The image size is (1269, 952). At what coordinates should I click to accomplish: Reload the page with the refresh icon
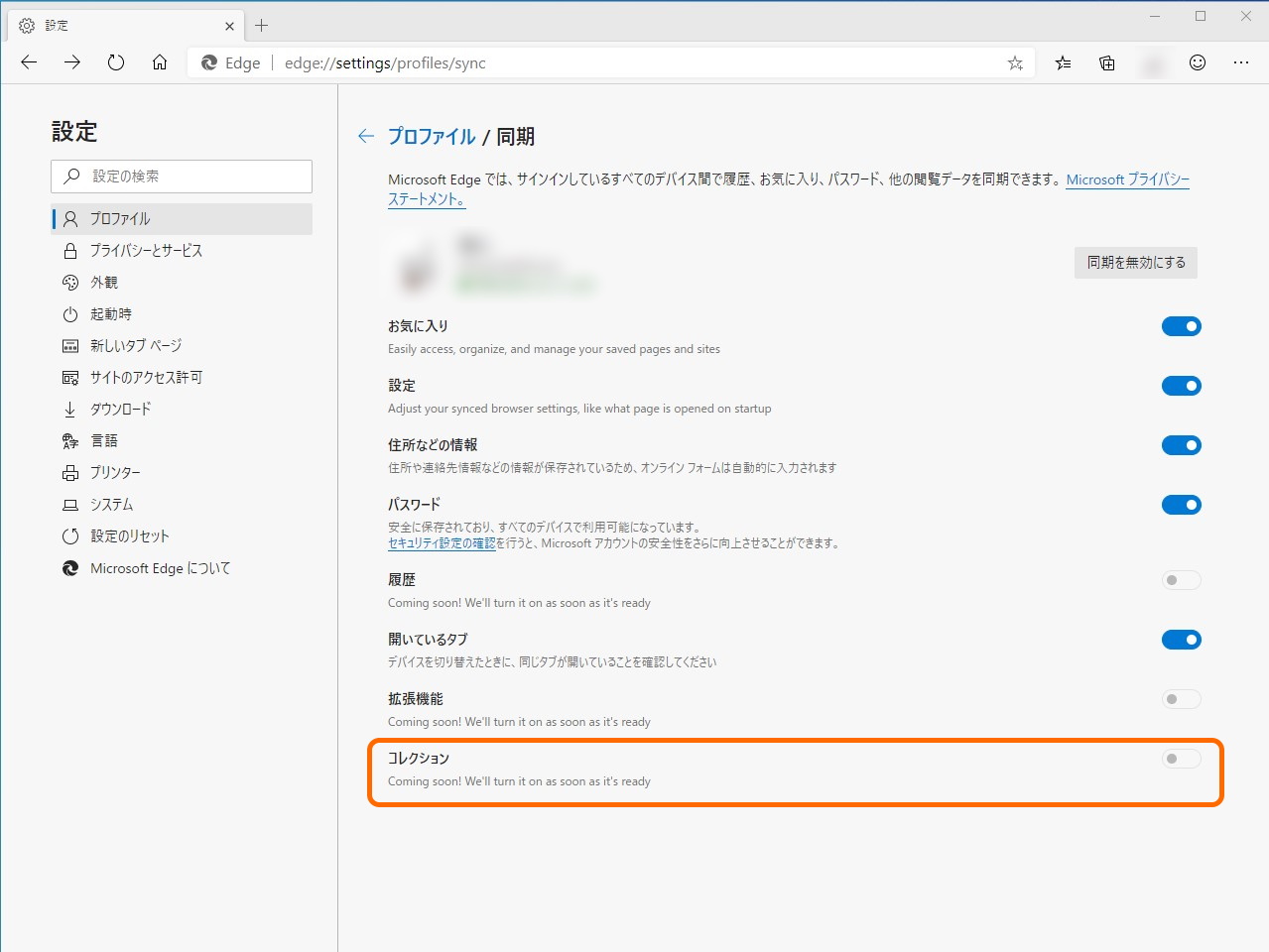coord(116,61)
